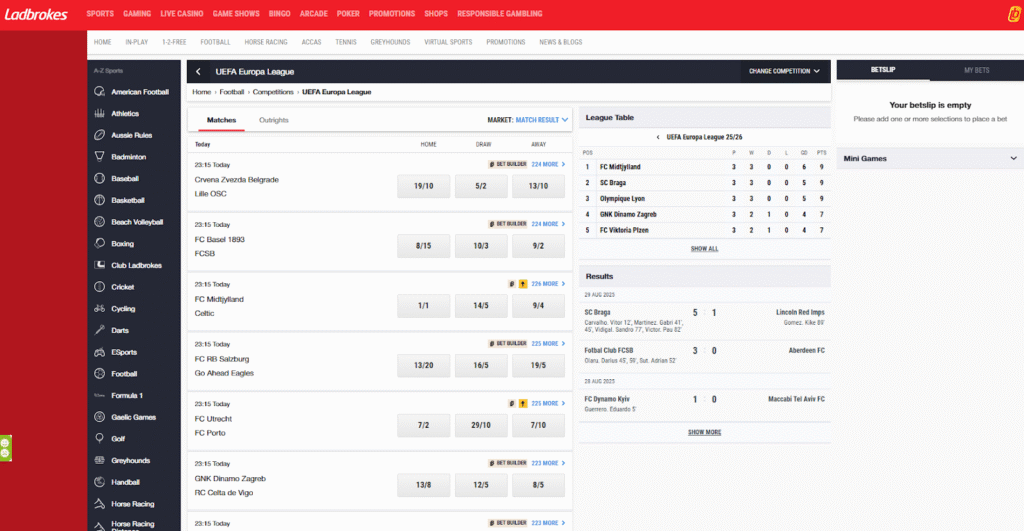
Task: Collapse the Mini Games section
Action: click(1012, 158)
